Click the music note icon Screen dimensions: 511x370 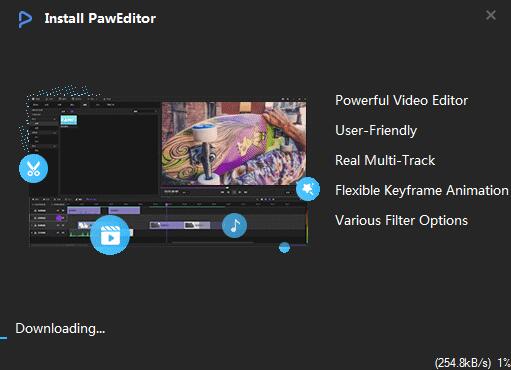[235, 225]
